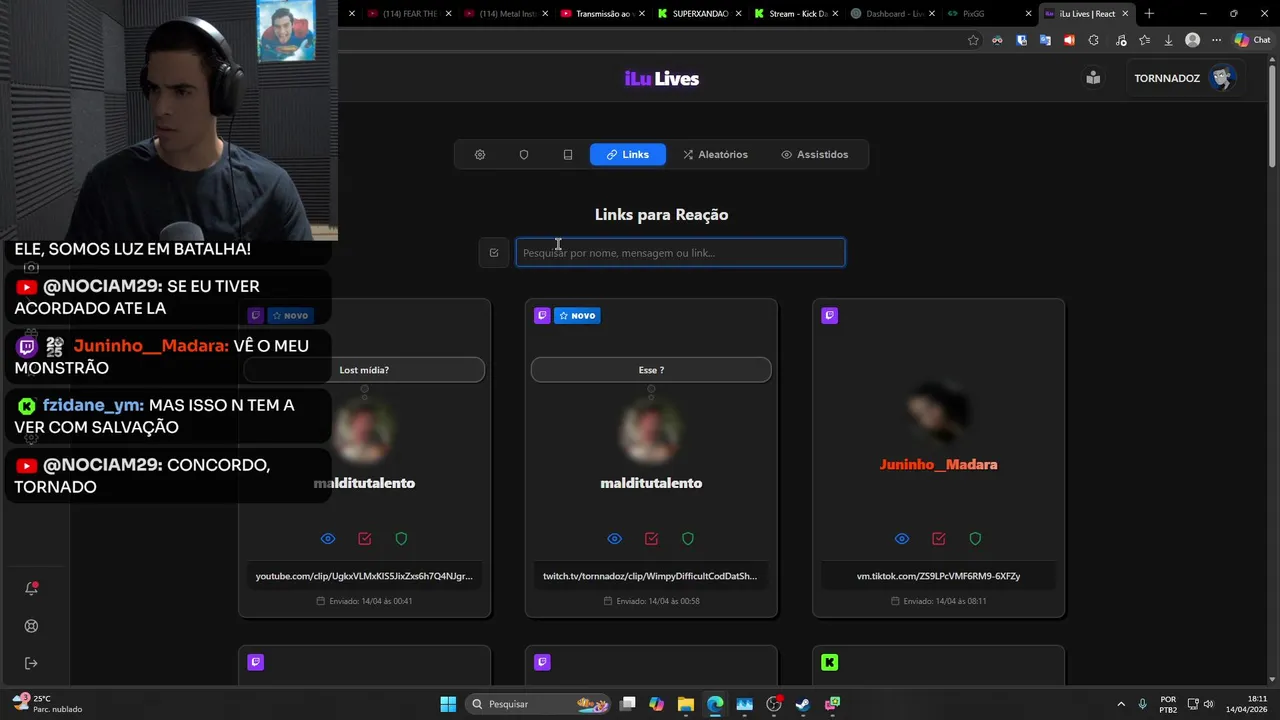Image resolution: width=1280 pixels, height=720 pixels.
Task: Open browser downloads
Action: tap(1168, 40)
